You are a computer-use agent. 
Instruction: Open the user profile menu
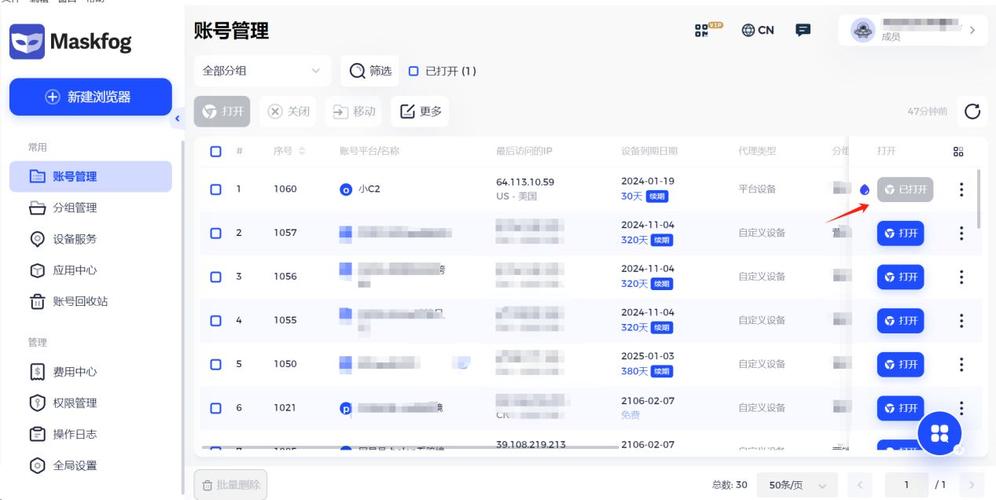[x=912, y=30]
